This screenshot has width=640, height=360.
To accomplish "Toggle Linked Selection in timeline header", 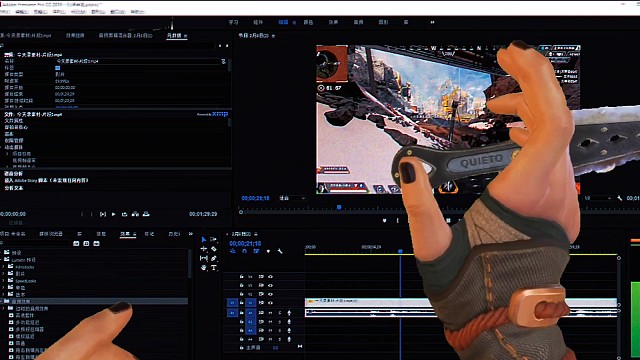I will [256, 251].
